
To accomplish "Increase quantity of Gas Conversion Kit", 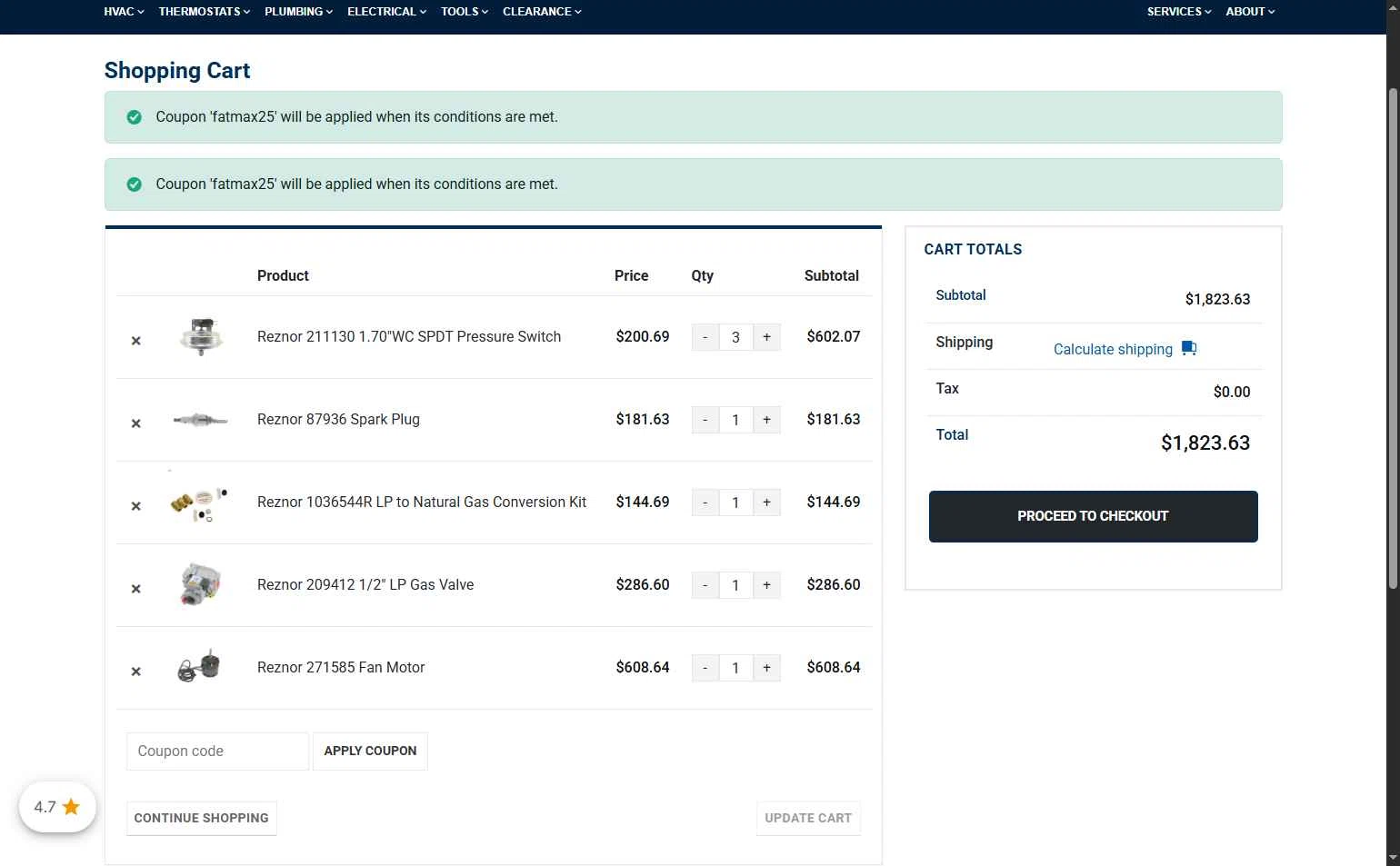I will (766, 503).
